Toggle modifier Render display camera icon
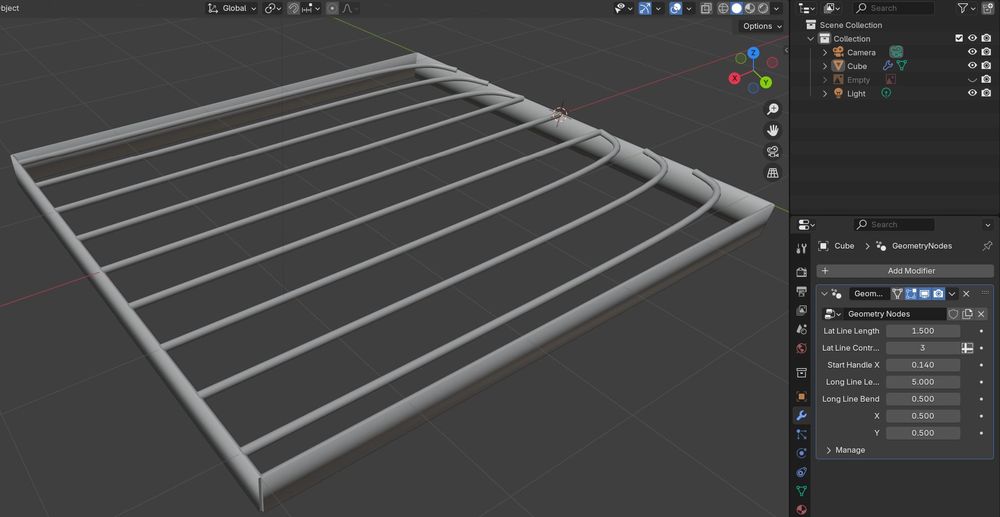 [x=938, y=294]
